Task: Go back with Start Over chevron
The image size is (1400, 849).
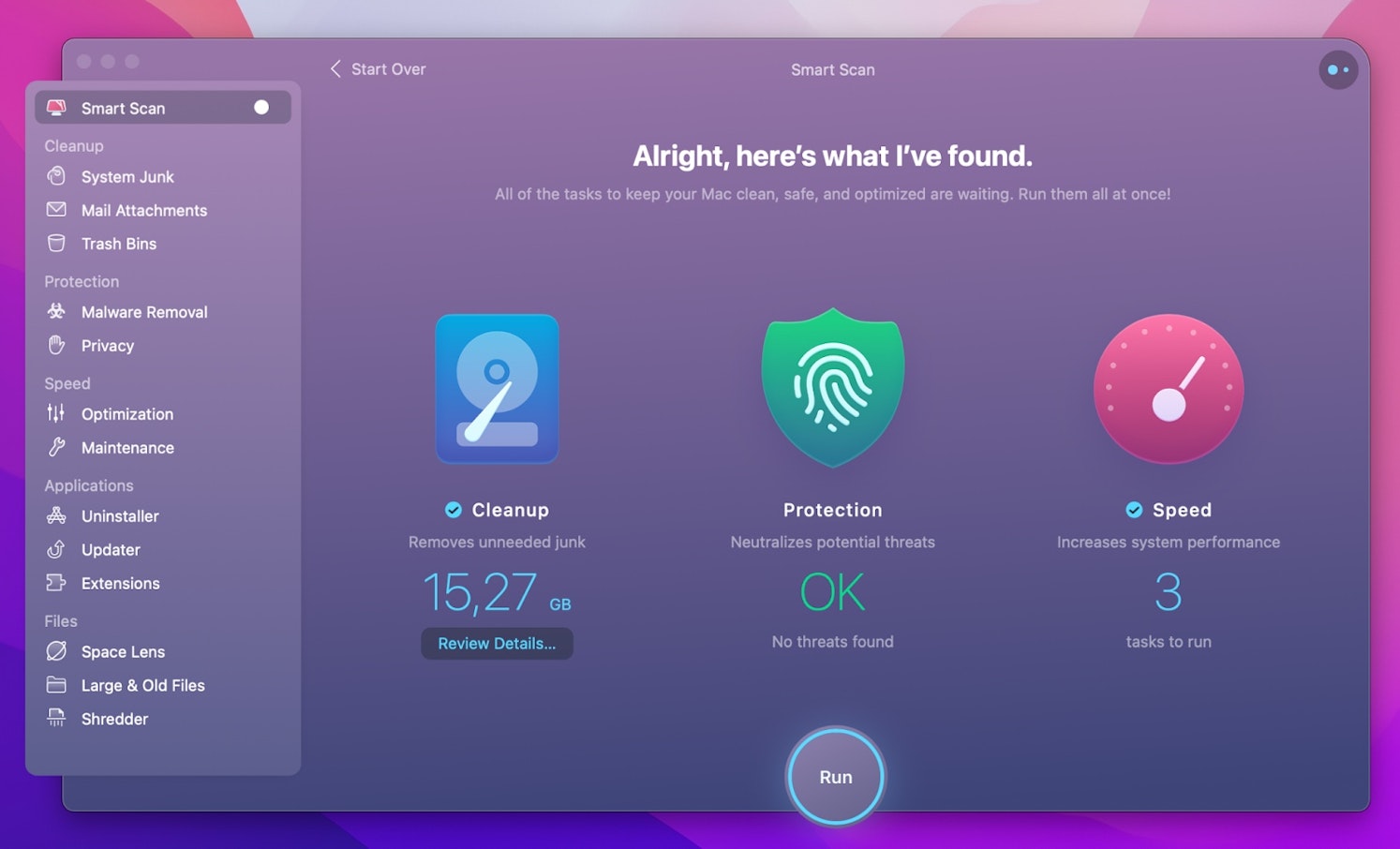Action: pyautogui.click(x=335, y=68)
